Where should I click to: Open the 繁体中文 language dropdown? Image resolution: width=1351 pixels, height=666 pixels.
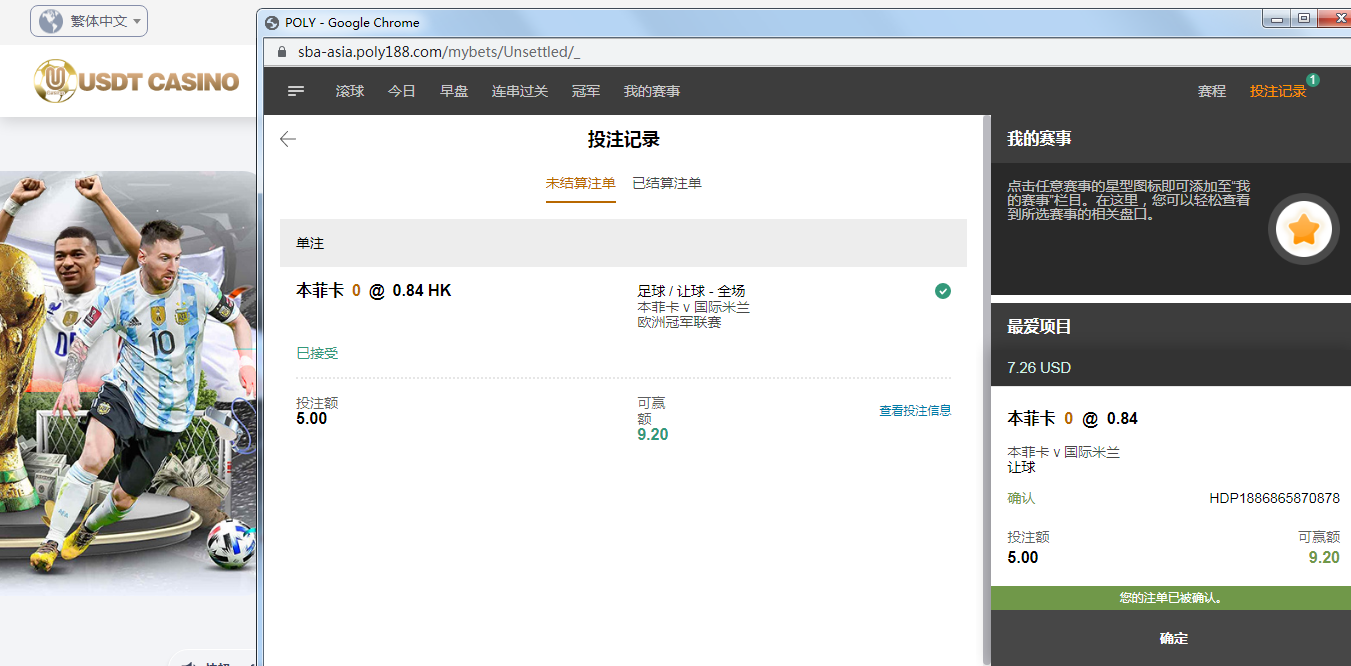pyautogui.click(x=89, y=21)
